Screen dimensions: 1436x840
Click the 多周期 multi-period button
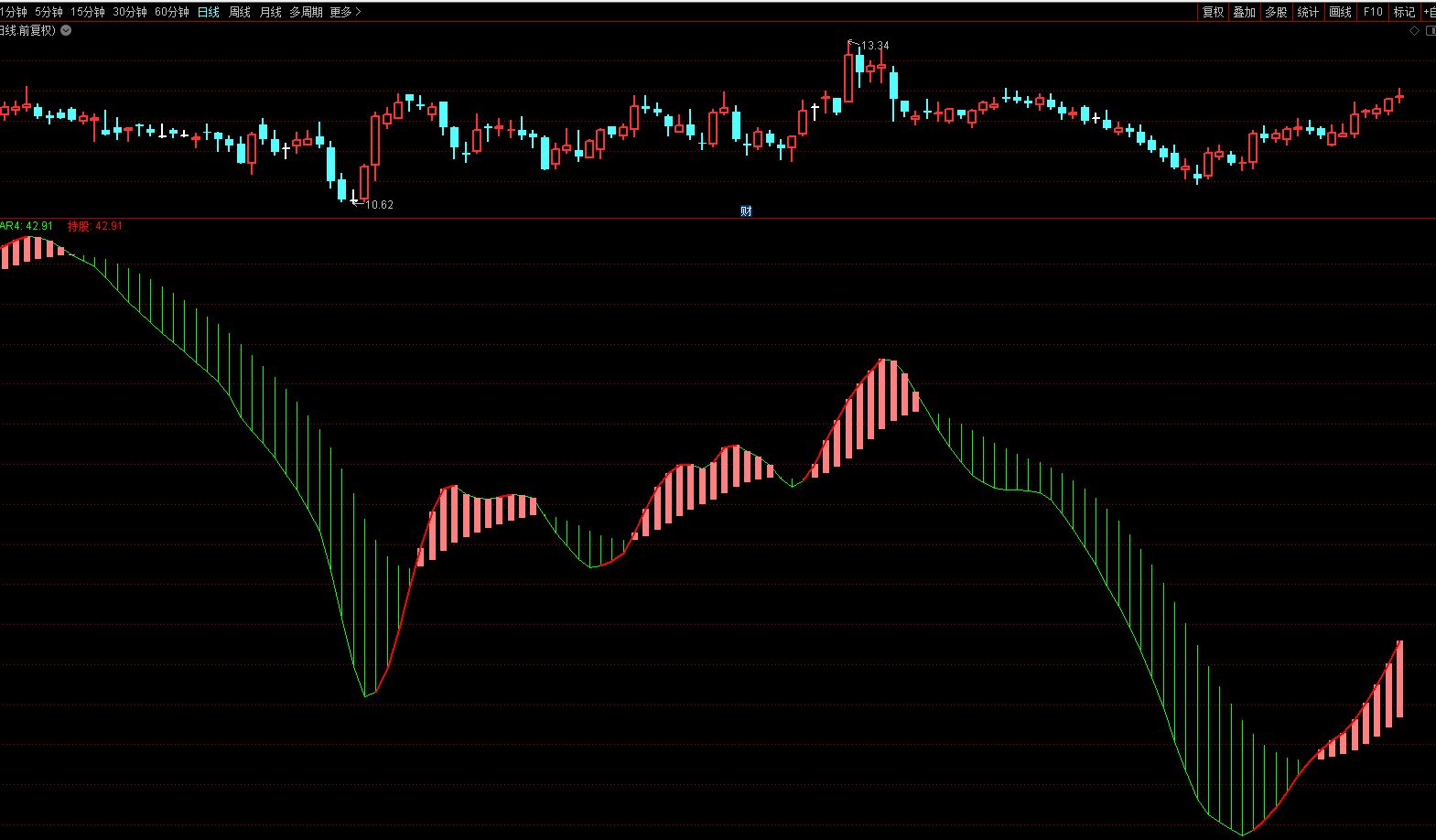[306, 12]
